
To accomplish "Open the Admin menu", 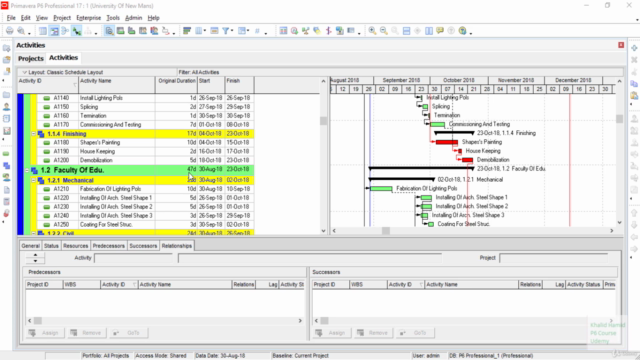I will click(x=133, y=18).
